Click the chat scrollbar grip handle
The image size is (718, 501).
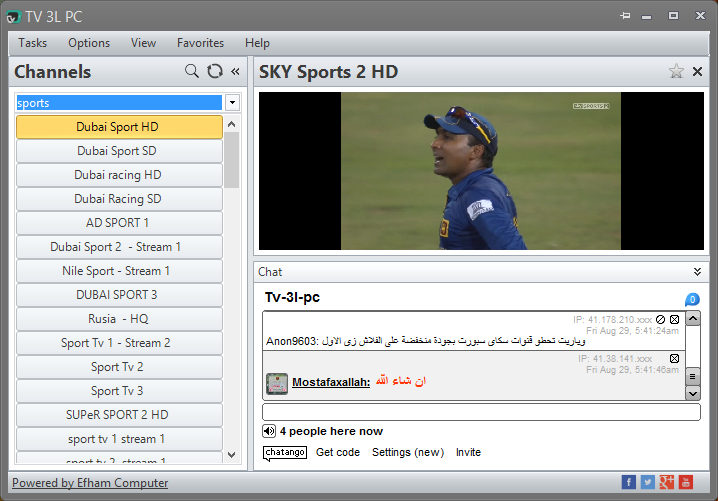pyautogui.click(x=693, y=376)
